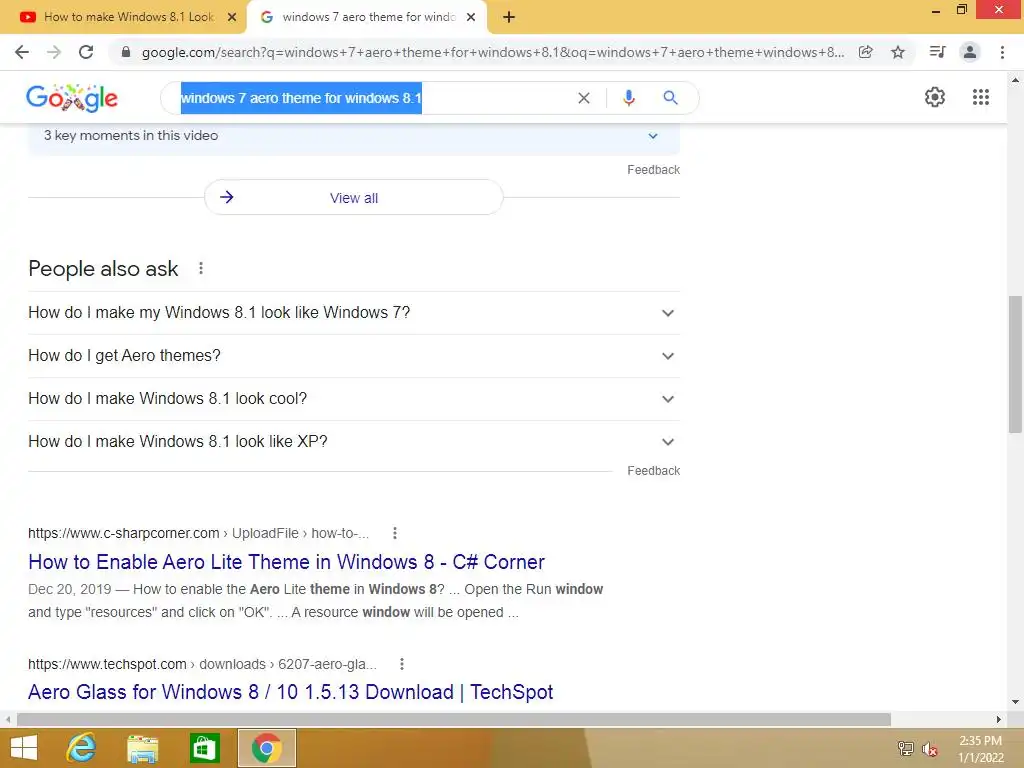1024x768 pixels.
Task: Open Google quick settings gear
Action: [935, 97]
